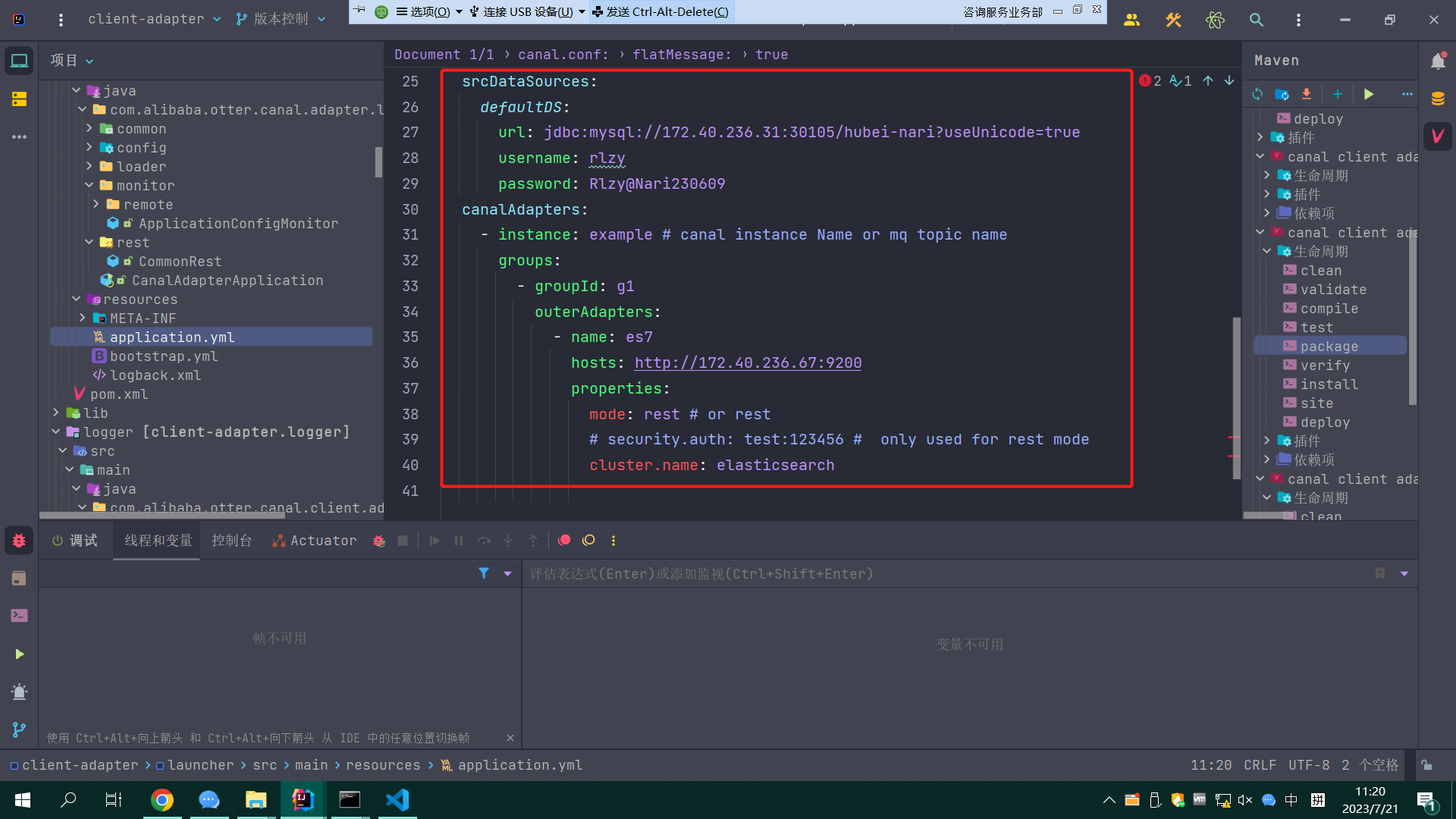Click the Download Sources icon in Maven panel
Screen dimensions: 1456x819
coord(1306,94)
